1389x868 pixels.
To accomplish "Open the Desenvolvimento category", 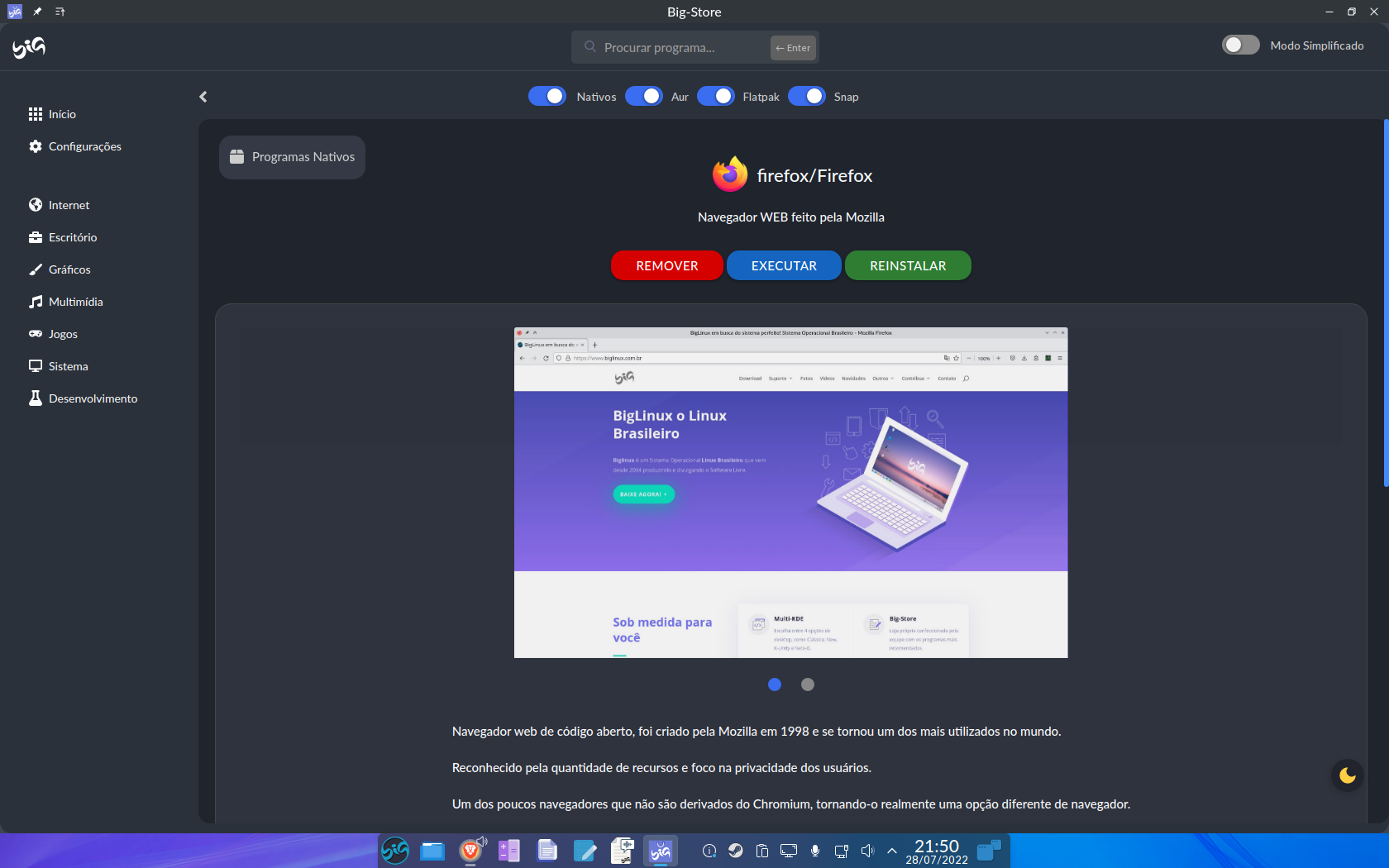I will tap(83, 398).
